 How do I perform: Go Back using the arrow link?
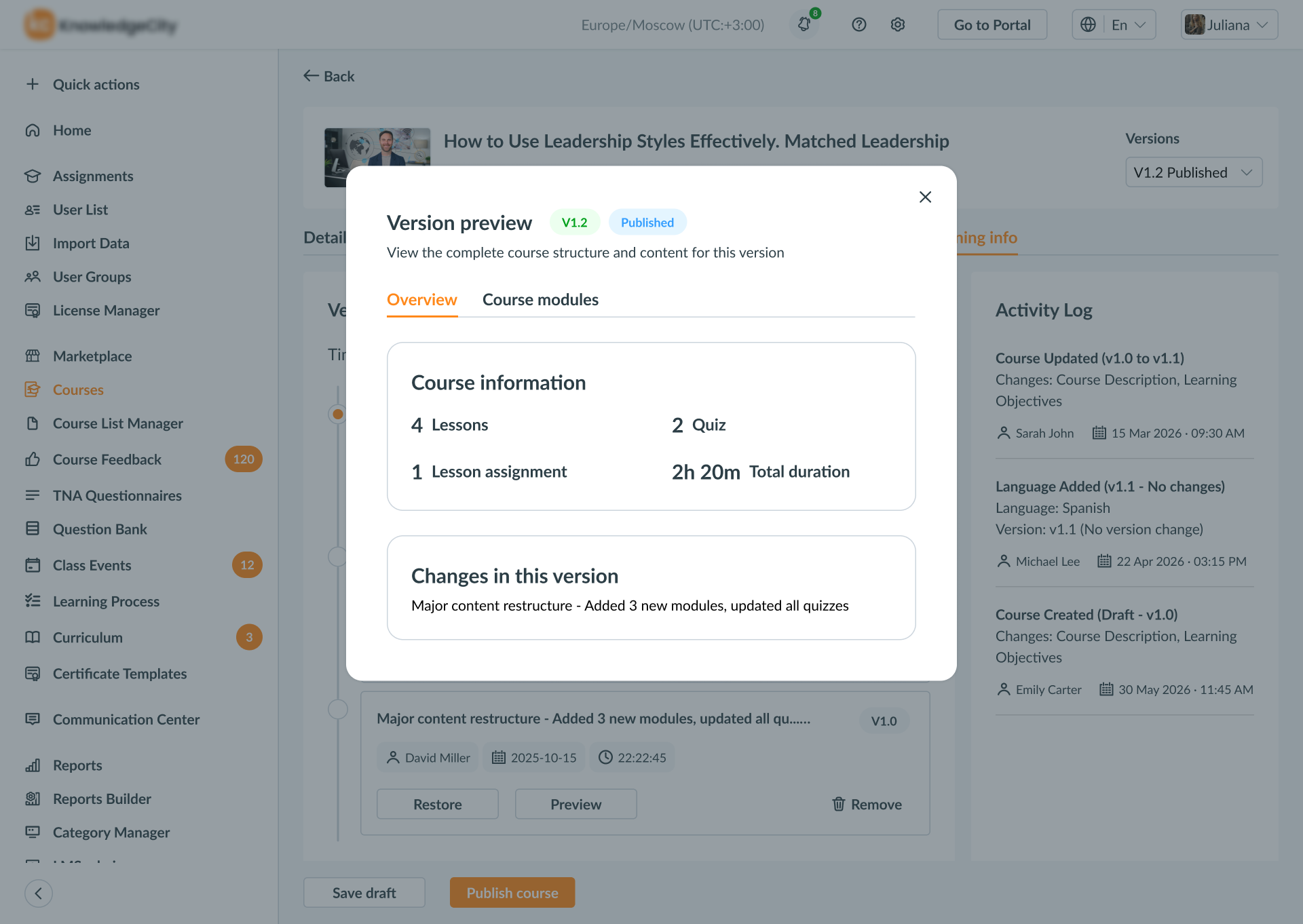329,76
